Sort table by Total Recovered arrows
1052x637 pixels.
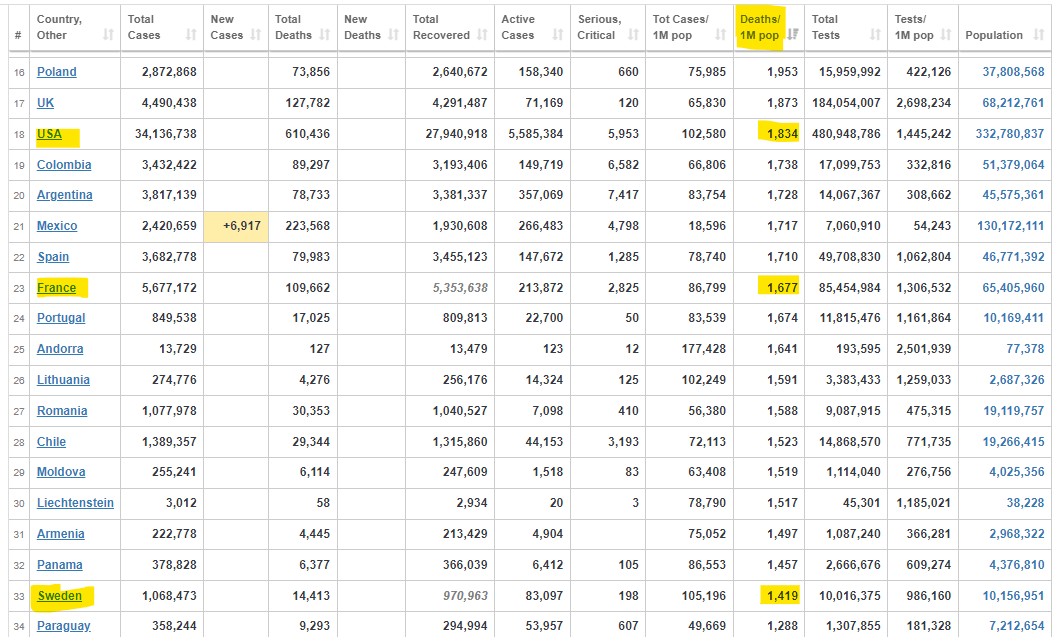tap(482, 35)
